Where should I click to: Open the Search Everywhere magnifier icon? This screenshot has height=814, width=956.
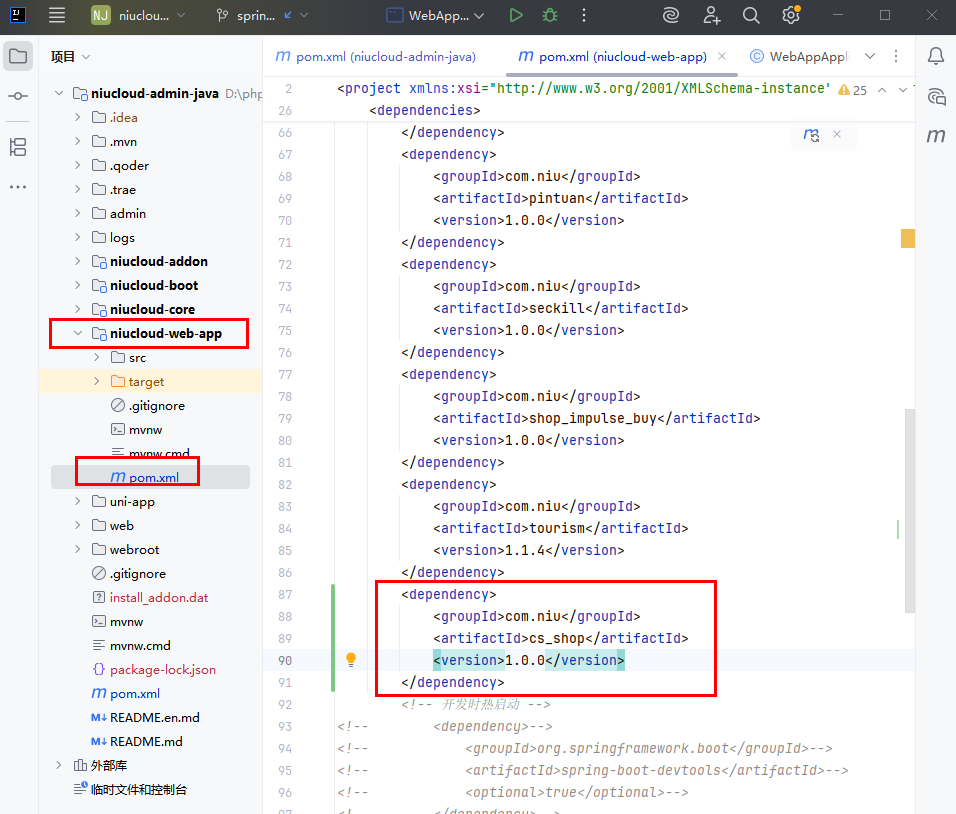click(x=751, y=15)
